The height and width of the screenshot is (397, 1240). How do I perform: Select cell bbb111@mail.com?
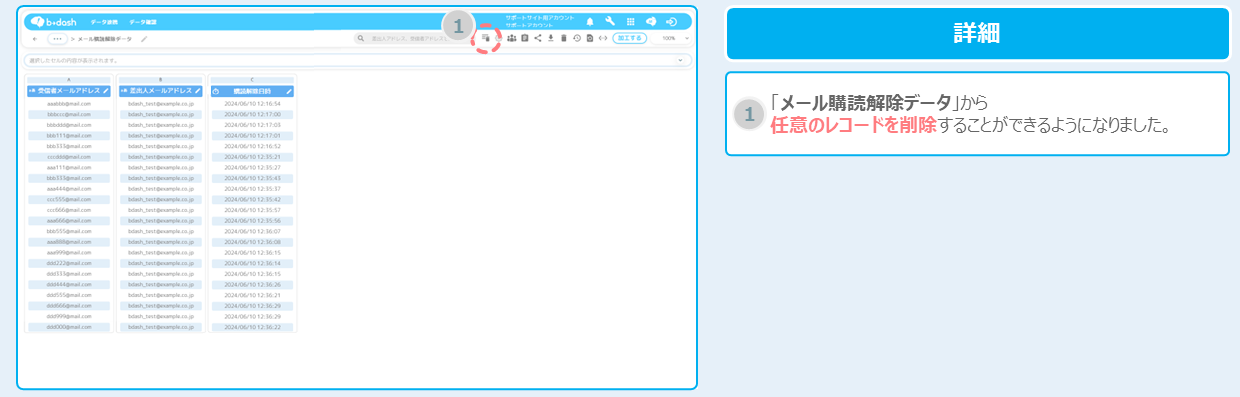tap(69, 135)
